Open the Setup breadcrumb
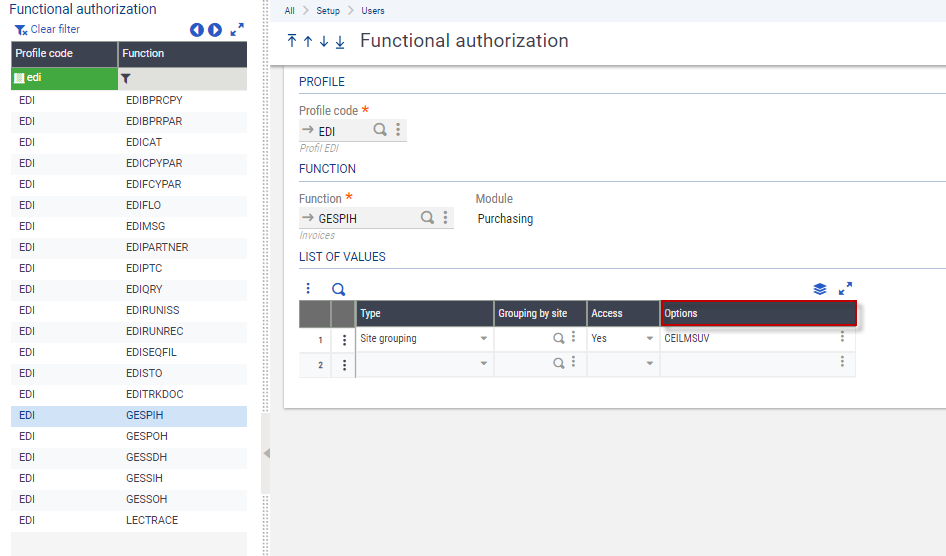 coord(328,11)
